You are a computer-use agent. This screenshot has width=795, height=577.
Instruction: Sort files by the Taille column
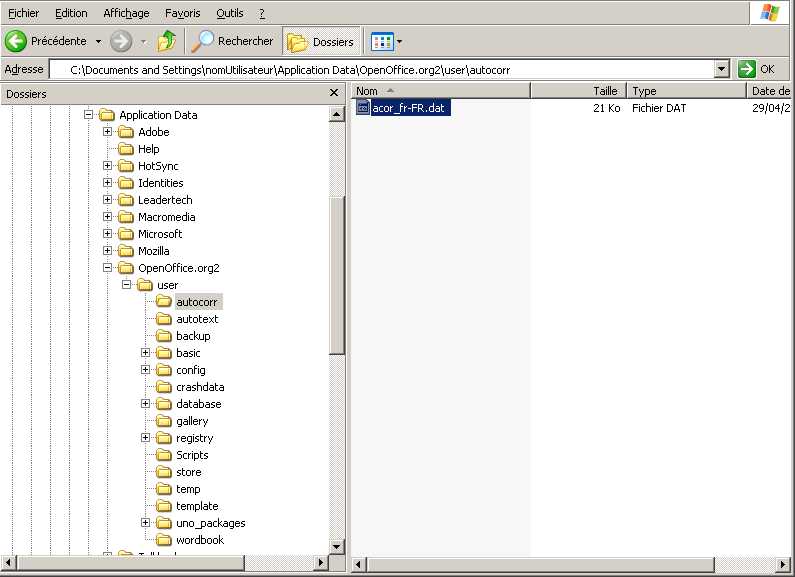(x=579, y=91)
